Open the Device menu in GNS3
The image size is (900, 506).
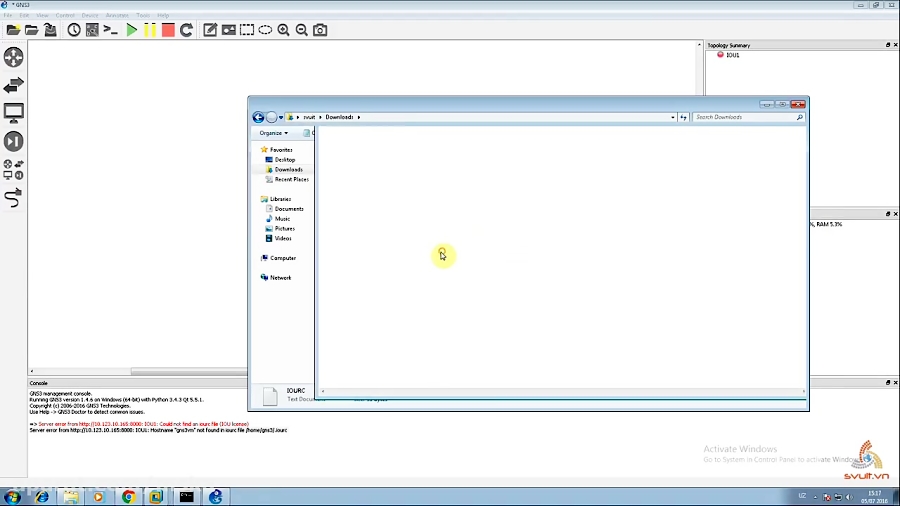click(90, 15)
